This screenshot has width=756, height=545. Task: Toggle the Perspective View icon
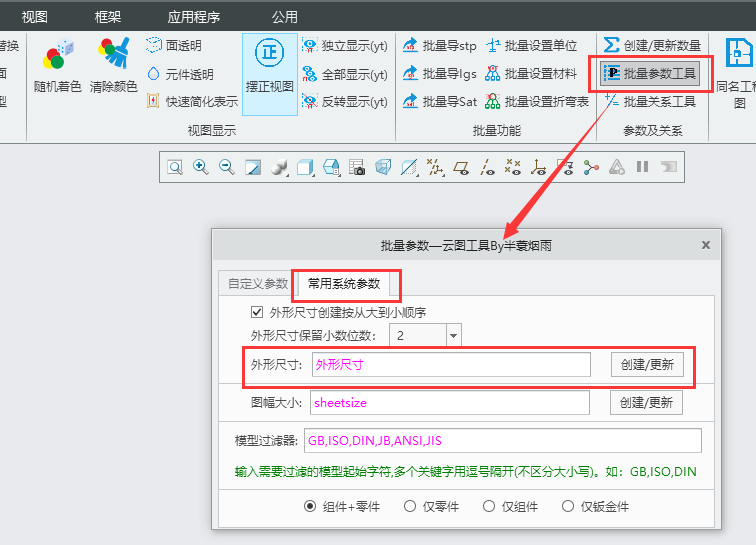383,167
